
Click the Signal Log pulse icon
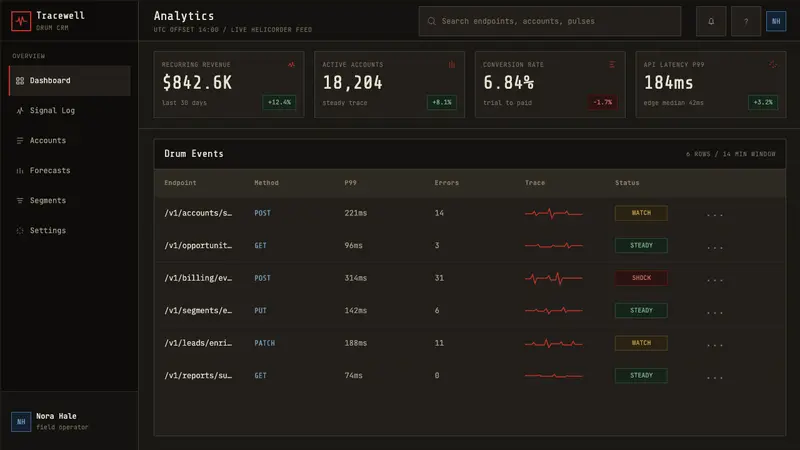(x=20, y=111)
